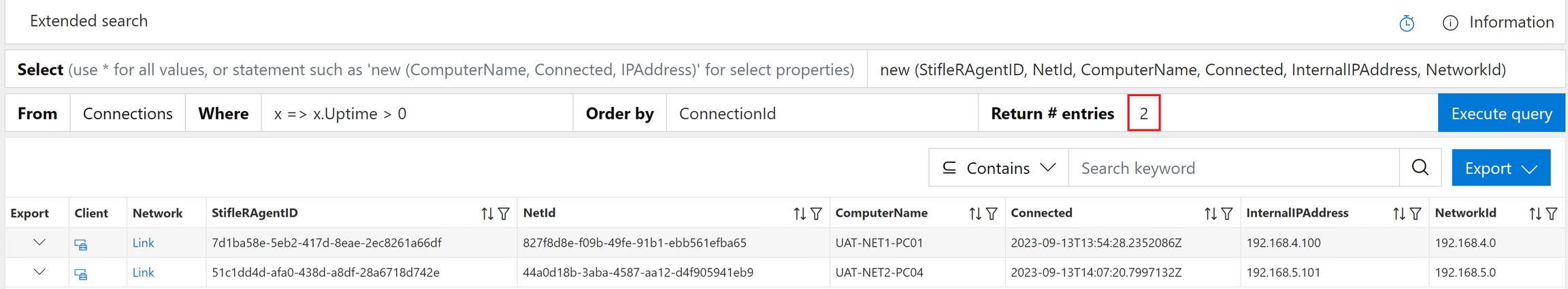Open client icon for UAT-NET2-PC04 row
The width and height of the screenshot is (1568, 289).
click(x=81, y=274)
